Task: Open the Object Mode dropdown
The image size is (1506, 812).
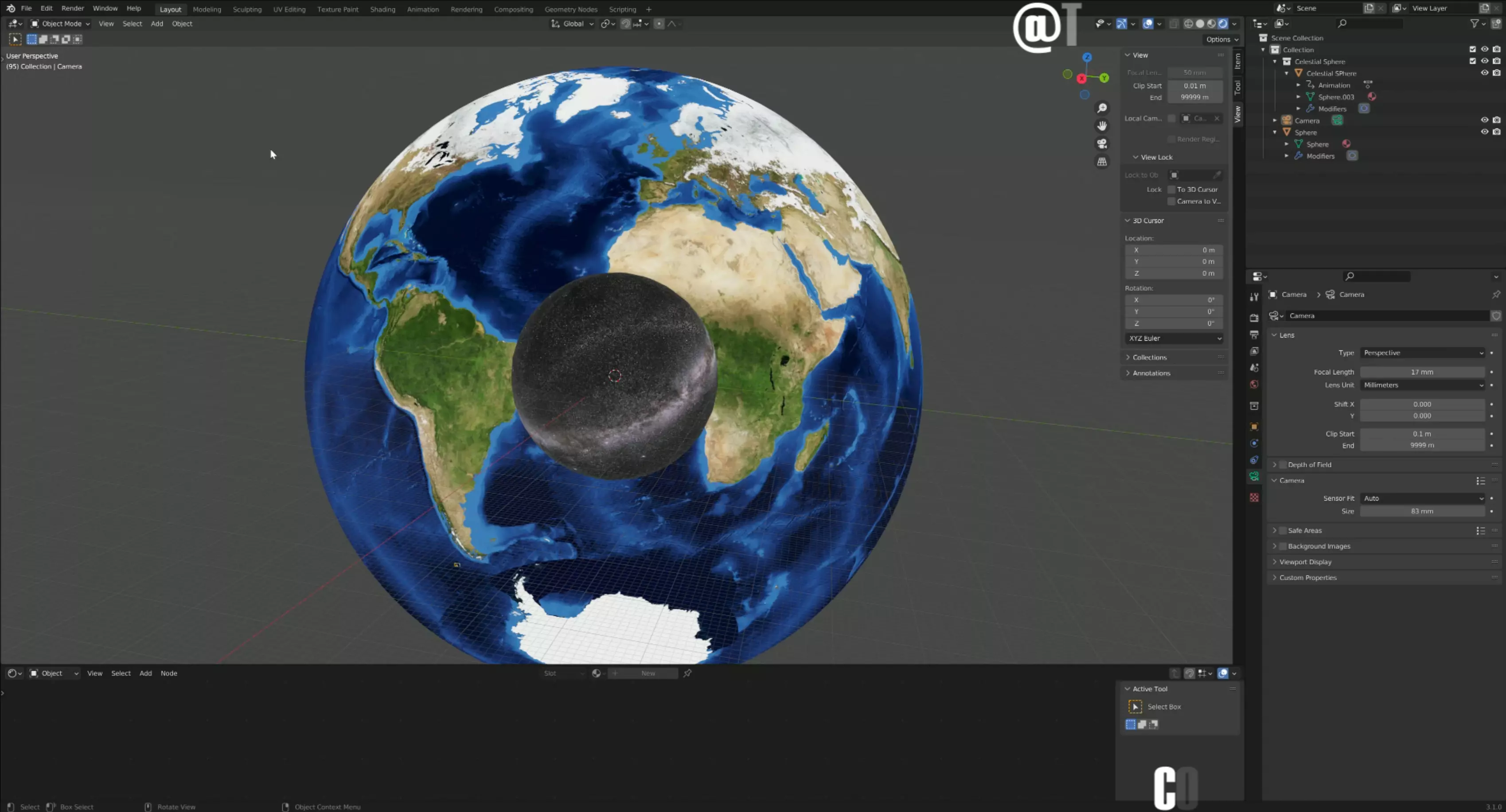Action: pos(60,24)
